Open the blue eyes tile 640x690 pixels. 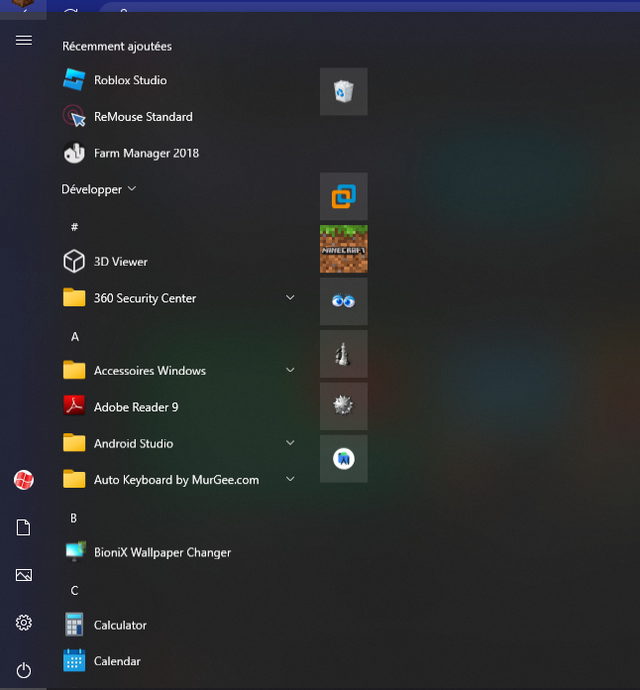(x=344, y=301)
